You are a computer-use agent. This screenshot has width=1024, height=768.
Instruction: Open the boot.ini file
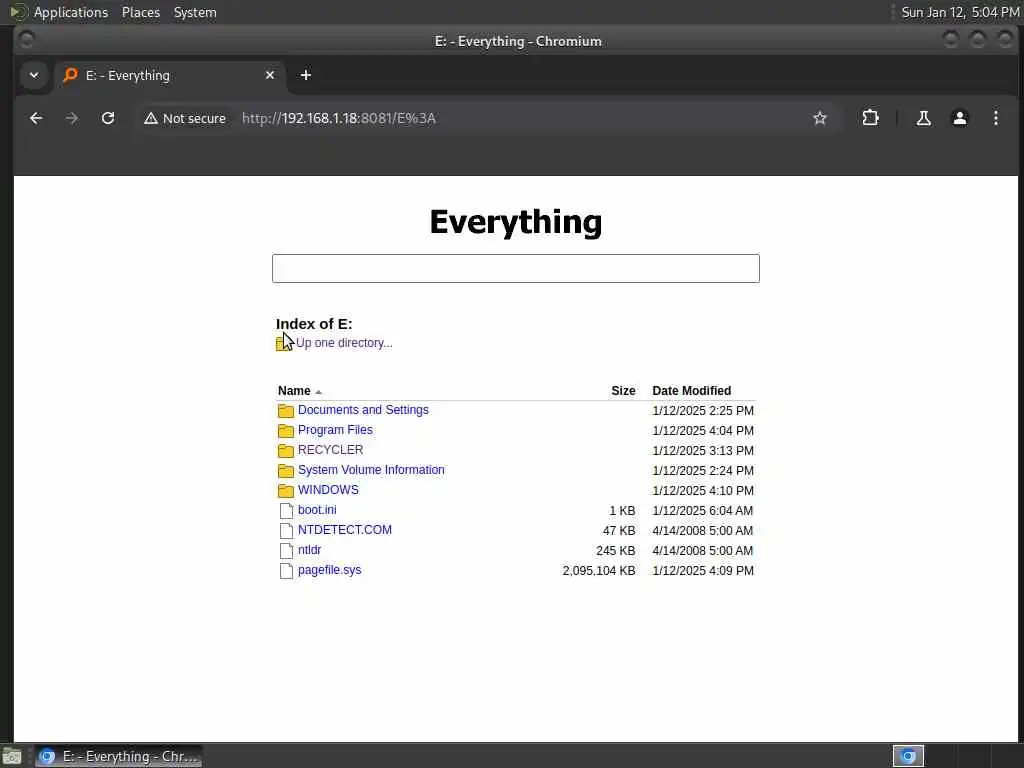(x=317, y=509)
